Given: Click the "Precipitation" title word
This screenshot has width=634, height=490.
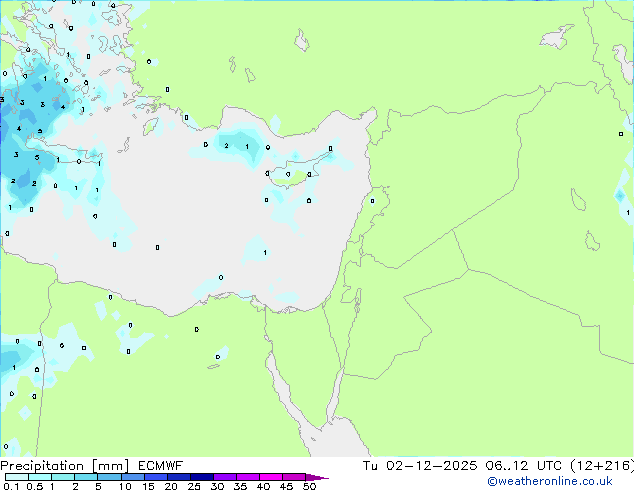Looking at the screenshot, I should point(42,466).
